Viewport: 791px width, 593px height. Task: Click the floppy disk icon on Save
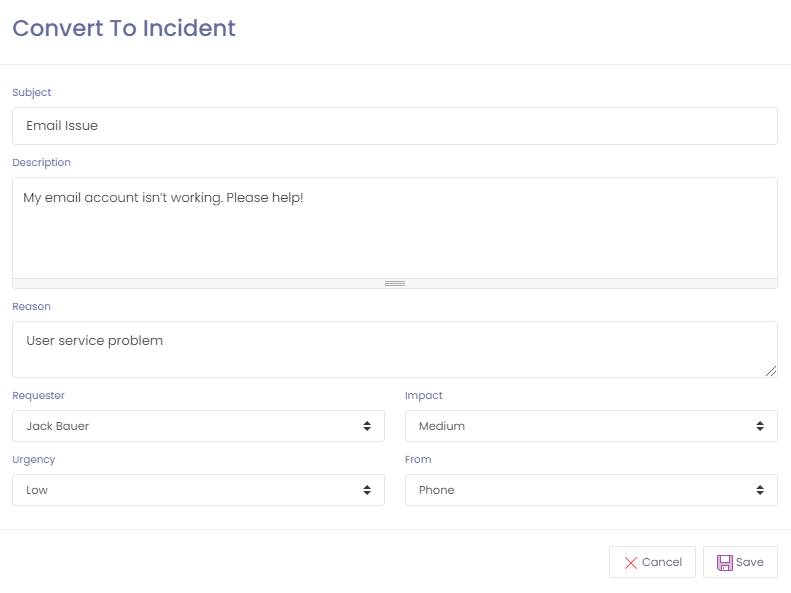pyautogui.click(x=725, y=563)
